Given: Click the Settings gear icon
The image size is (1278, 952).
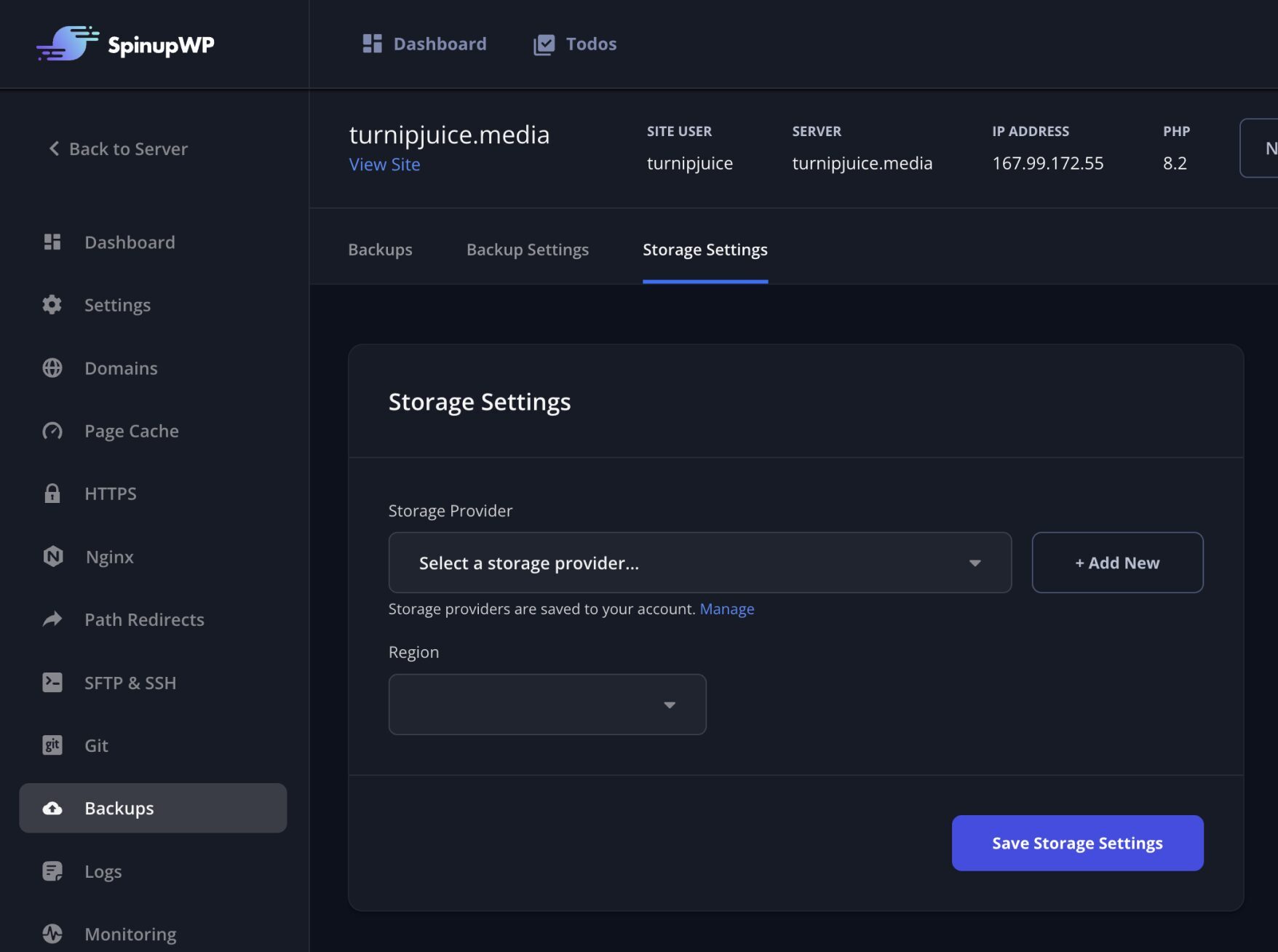Looking at the screenshot, I should click(x=52, y=304).
